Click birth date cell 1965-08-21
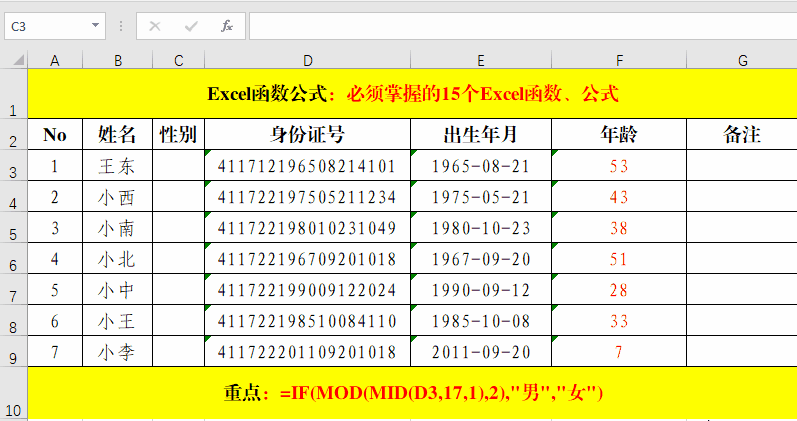The width and height of the screenshot is (797, 421). [481, 165]
